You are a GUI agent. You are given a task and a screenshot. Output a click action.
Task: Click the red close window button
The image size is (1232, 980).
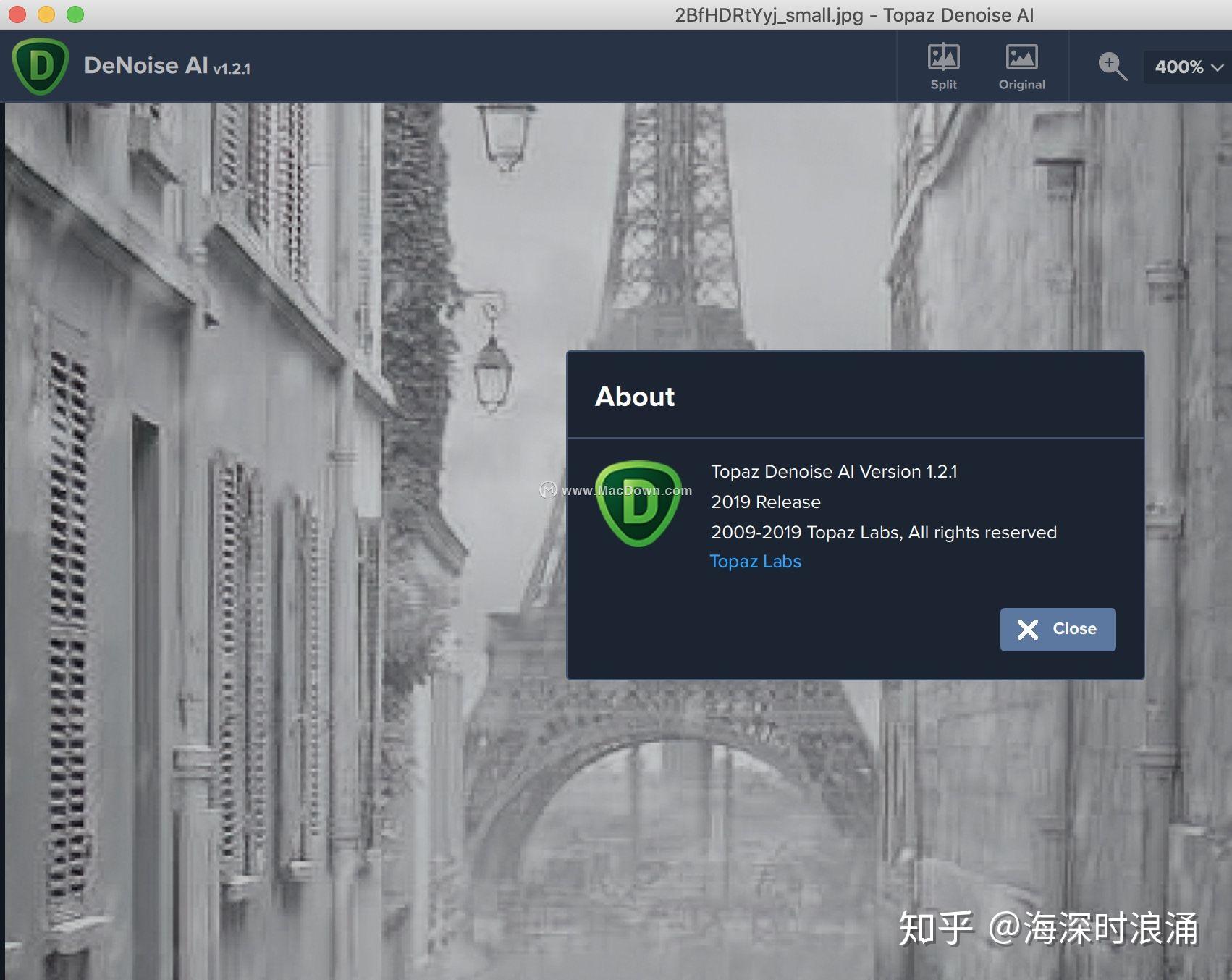(x=17, y=14)
